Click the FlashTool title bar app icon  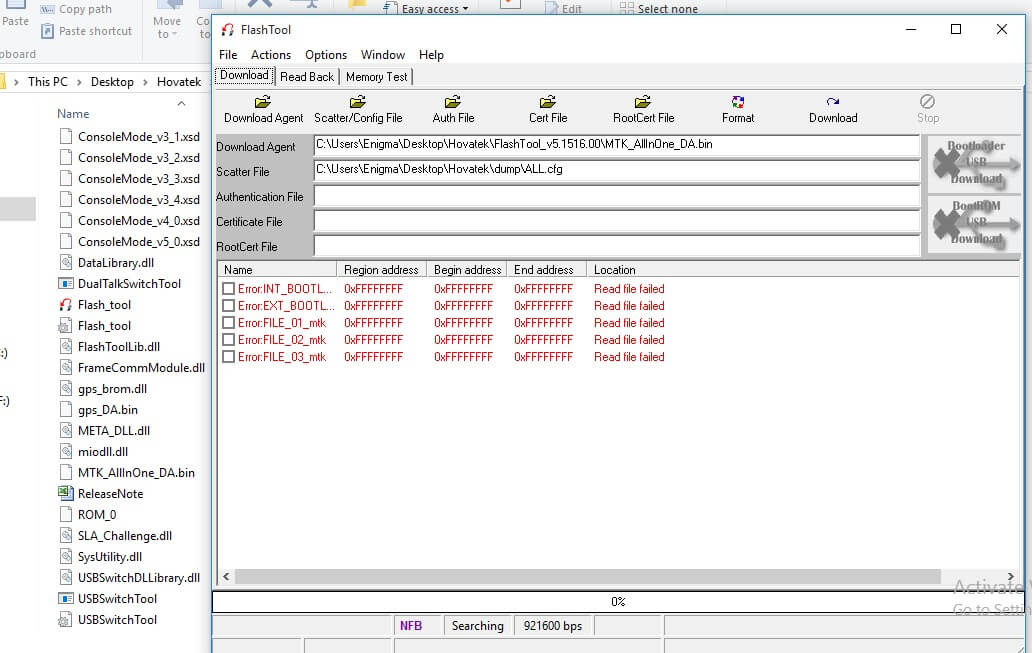pyautogui.click(x=228, y=30)
